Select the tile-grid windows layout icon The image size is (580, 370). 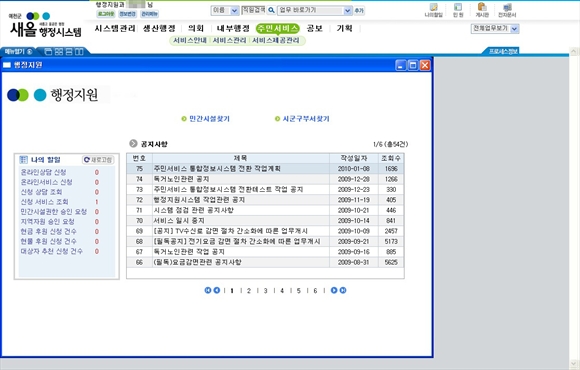click(59, 52)
